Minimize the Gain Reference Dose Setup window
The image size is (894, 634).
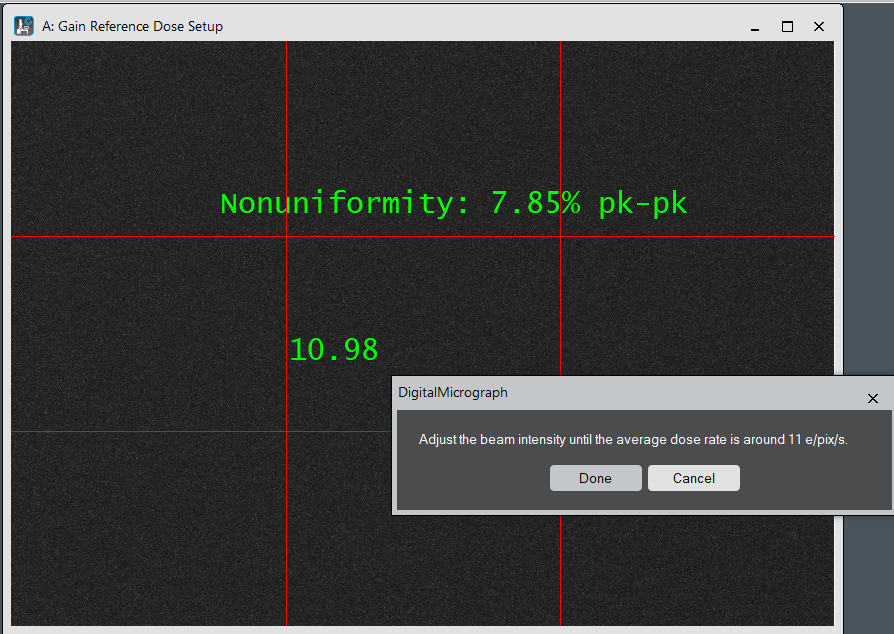pyautogui.click(x=755, y=27)
